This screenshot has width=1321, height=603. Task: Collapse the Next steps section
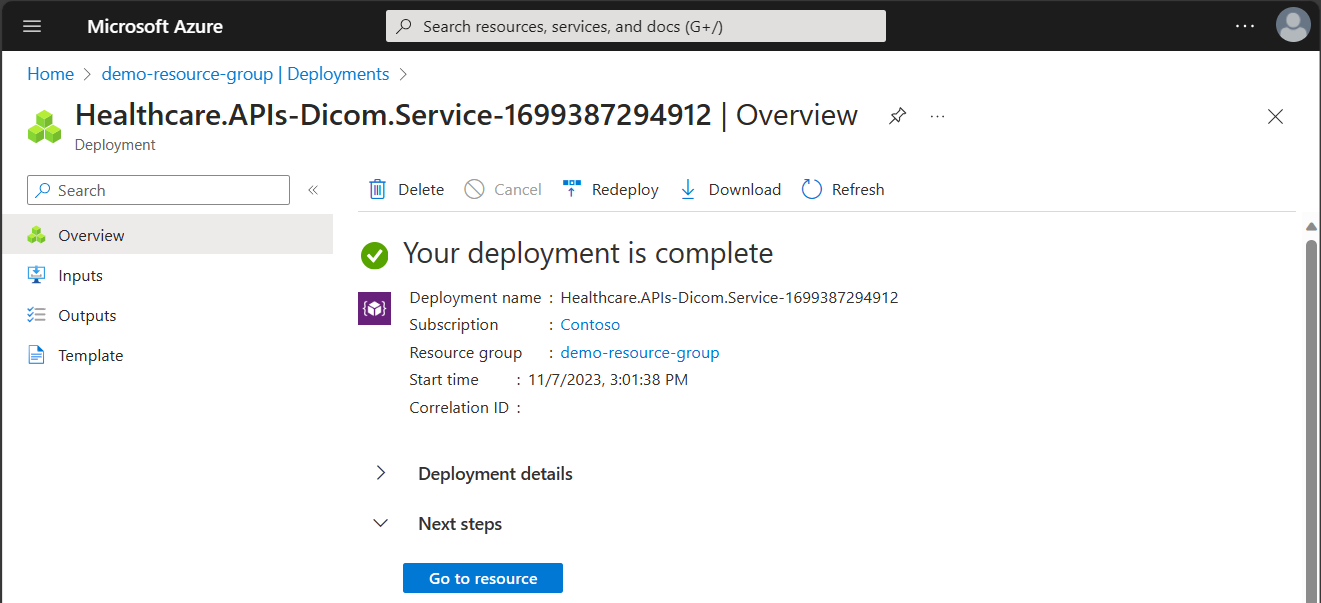click(x=381, y=523)
